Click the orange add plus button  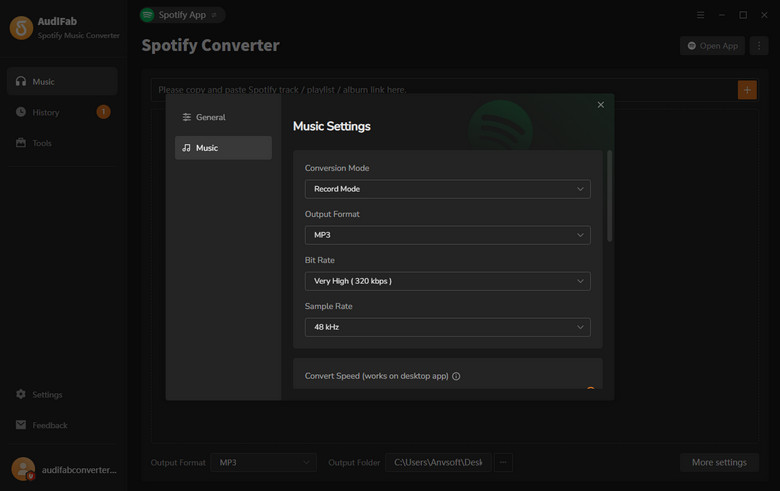point(747,90)
